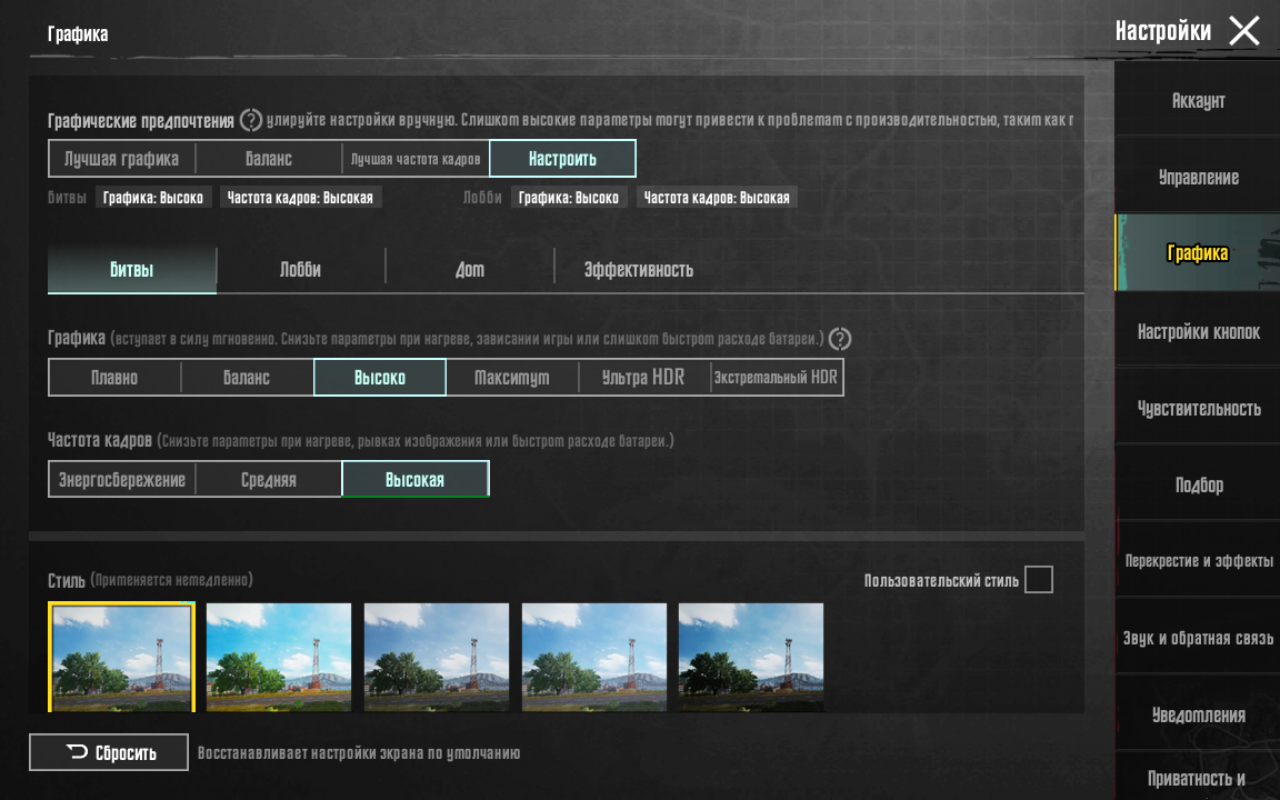
Task: Select the Плавно graphics quality option
Action: 114,378
